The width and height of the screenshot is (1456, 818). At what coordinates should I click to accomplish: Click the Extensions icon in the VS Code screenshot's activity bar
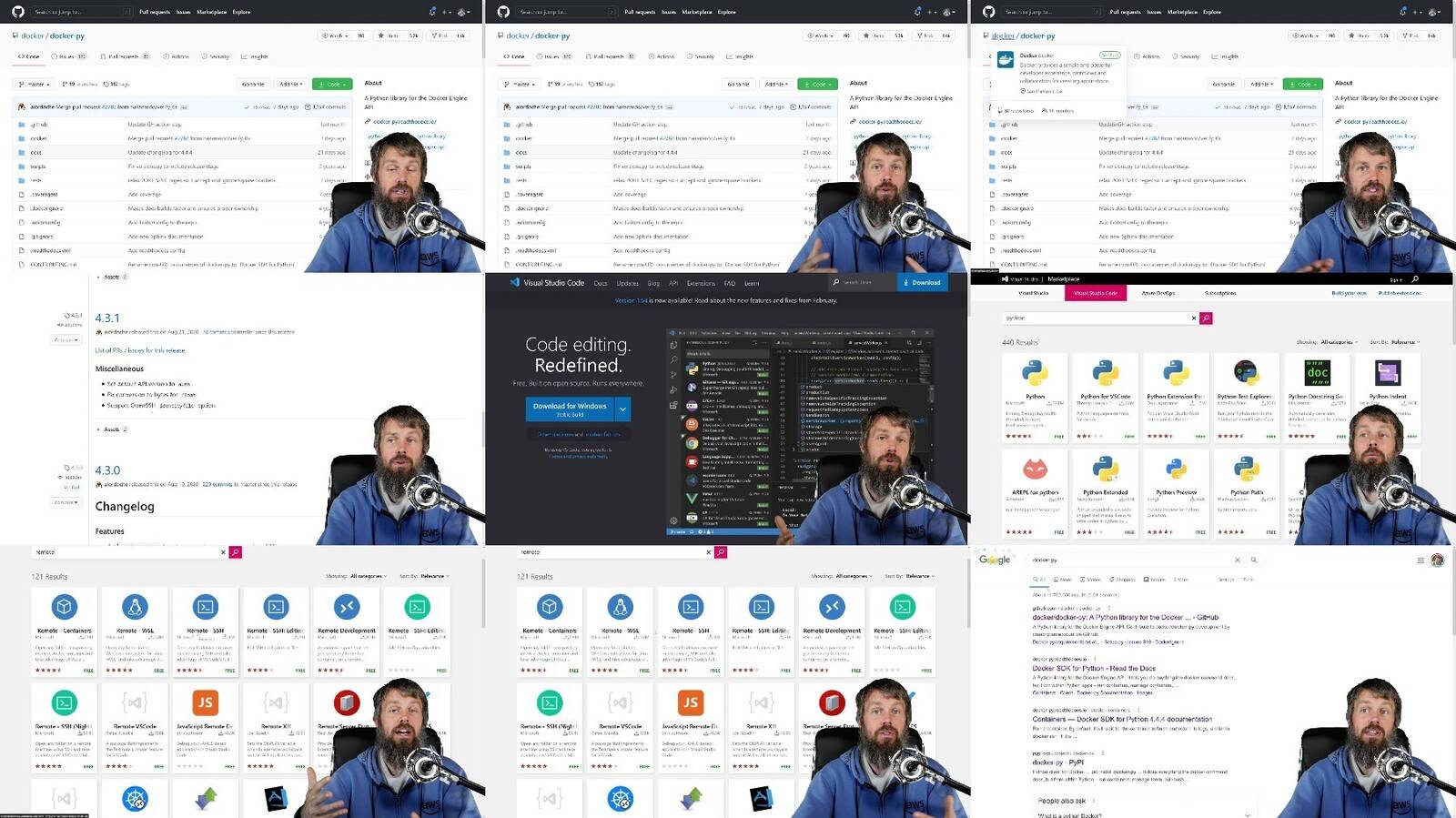673,406
